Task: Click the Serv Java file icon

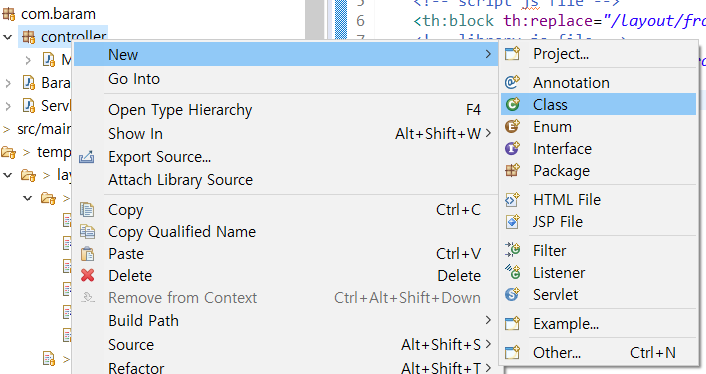Action: coord(29,106)
